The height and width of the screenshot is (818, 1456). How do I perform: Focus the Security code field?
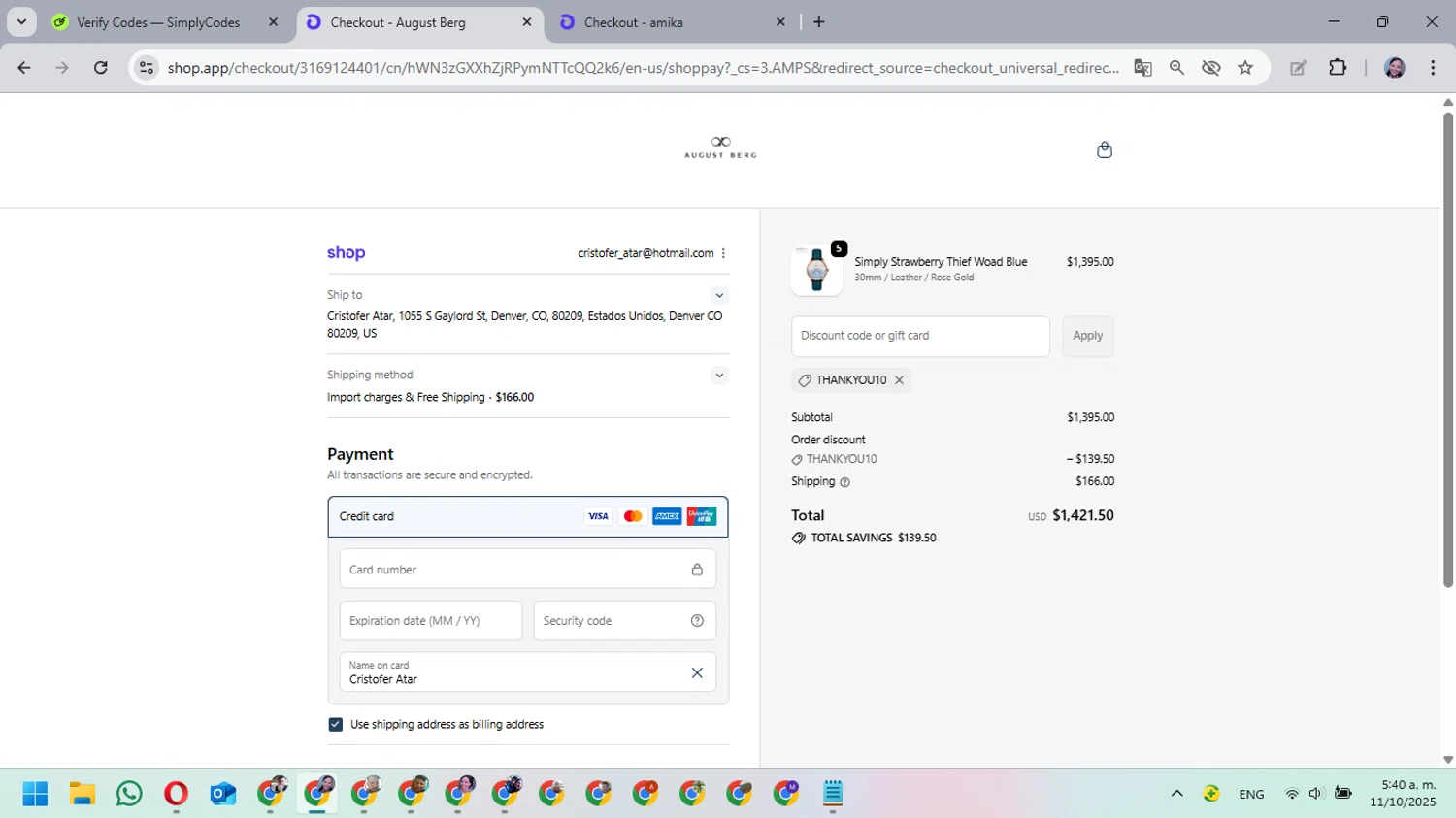point(625,621)
